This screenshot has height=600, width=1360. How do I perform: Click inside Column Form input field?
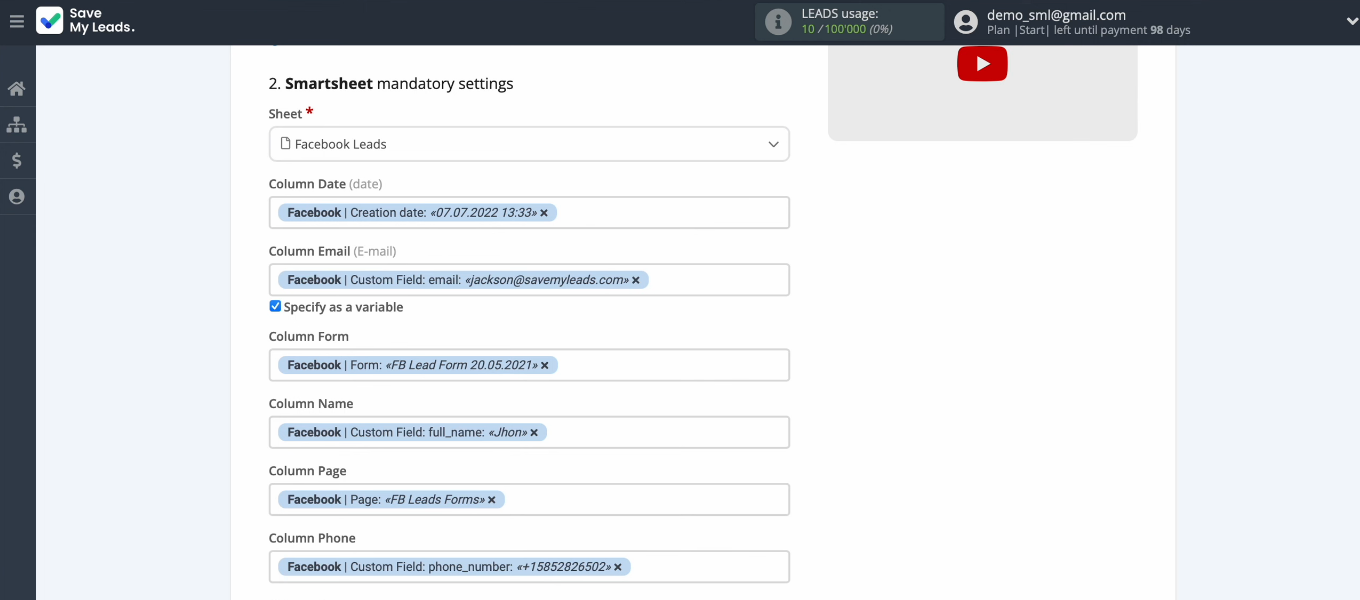pos(529,365)
